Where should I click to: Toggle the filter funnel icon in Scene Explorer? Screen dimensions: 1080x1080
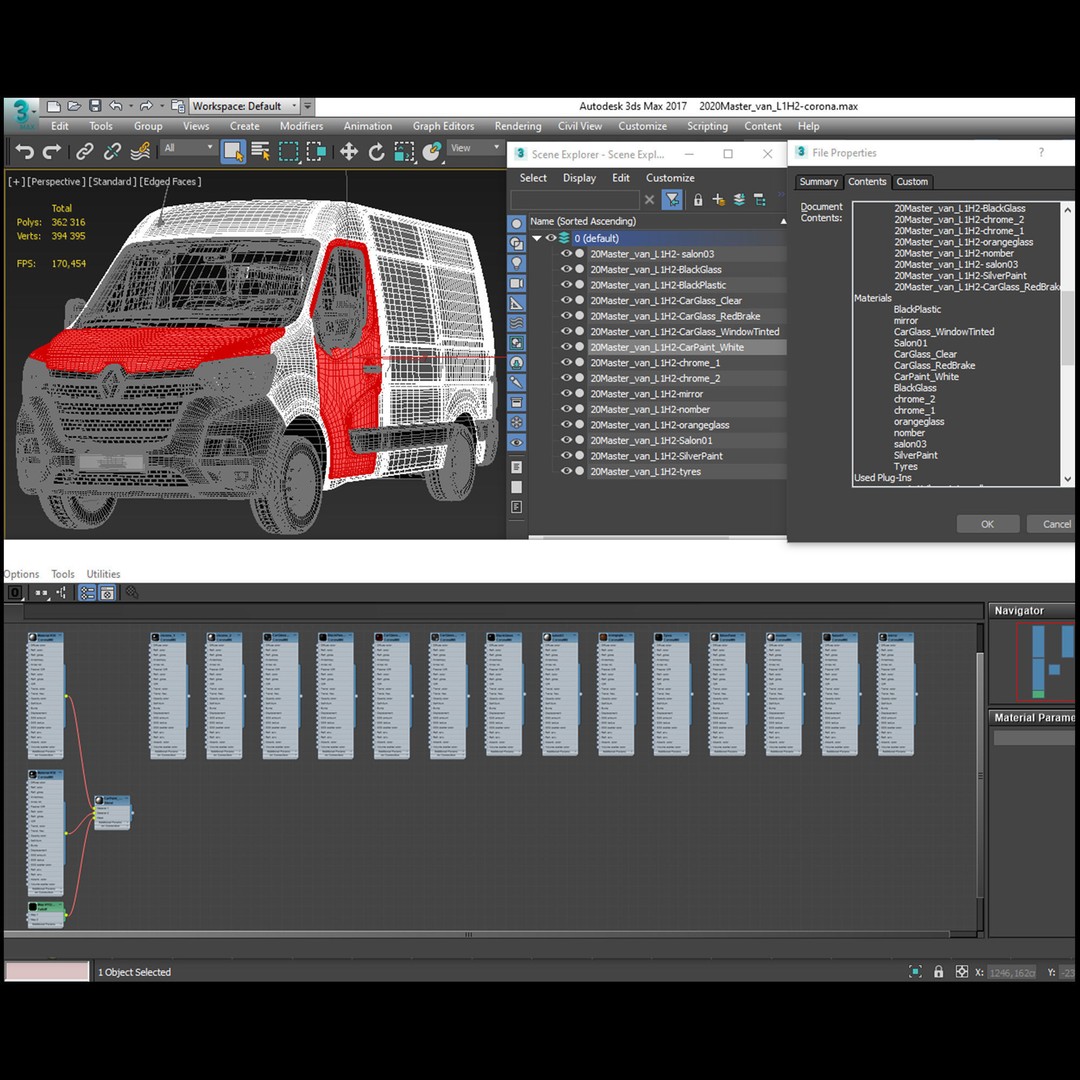tap(673, 199)
